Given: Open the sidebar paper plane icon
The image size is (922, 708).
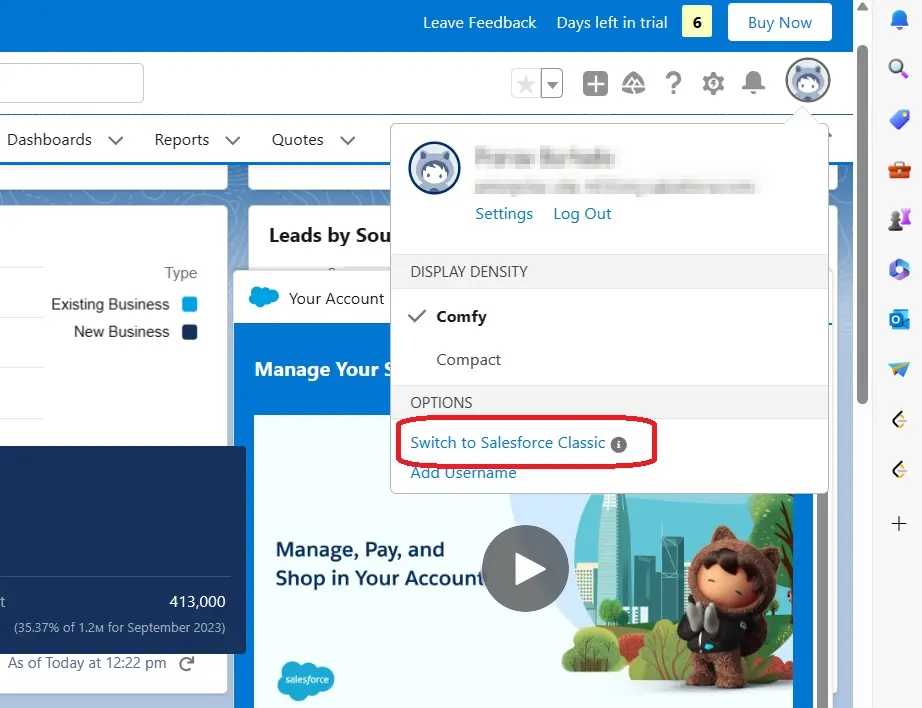Looking at the screenshot, I should [x=899, y=369].
